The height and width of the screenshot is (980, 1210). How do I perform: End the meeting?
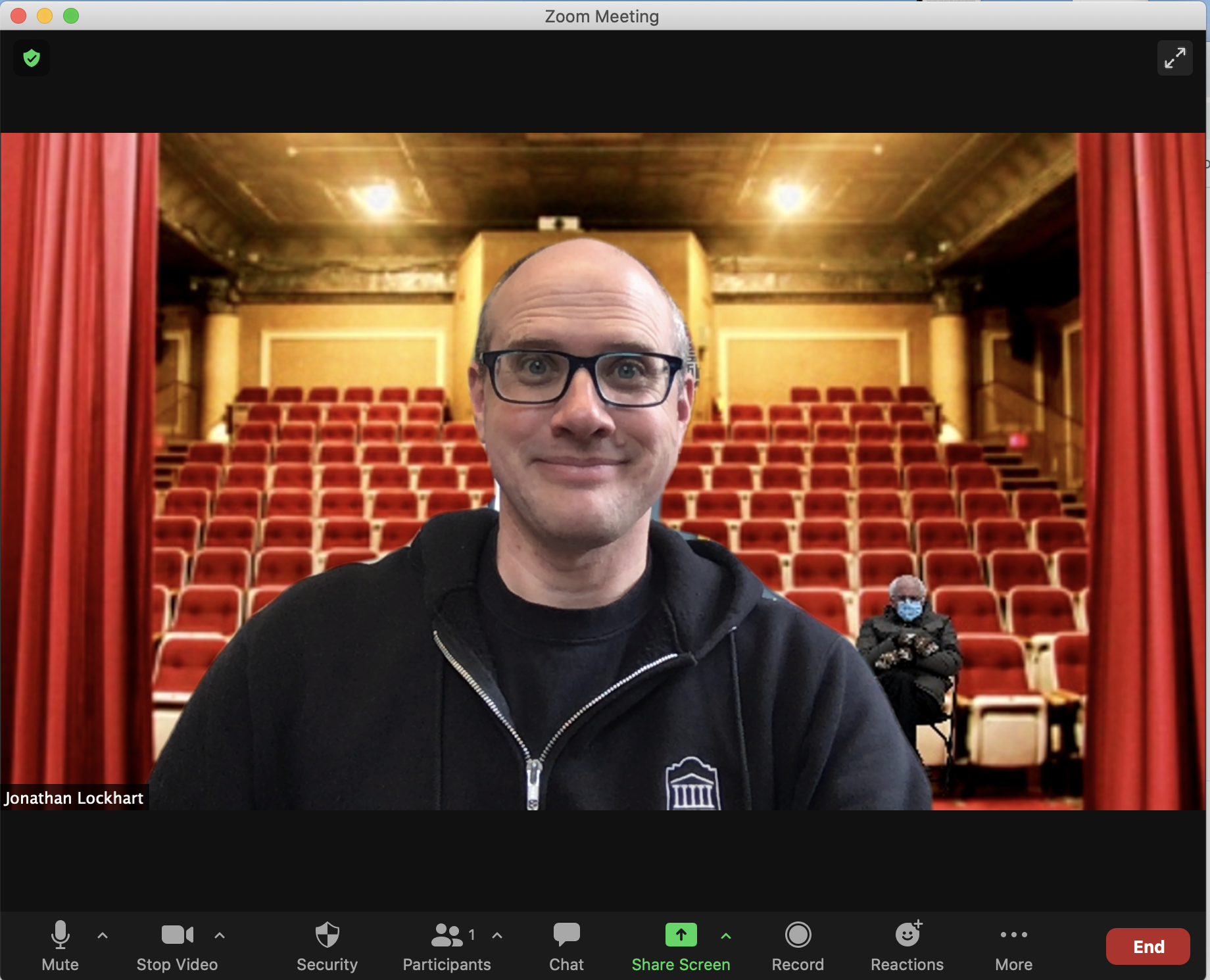(x=1148, y=946)
